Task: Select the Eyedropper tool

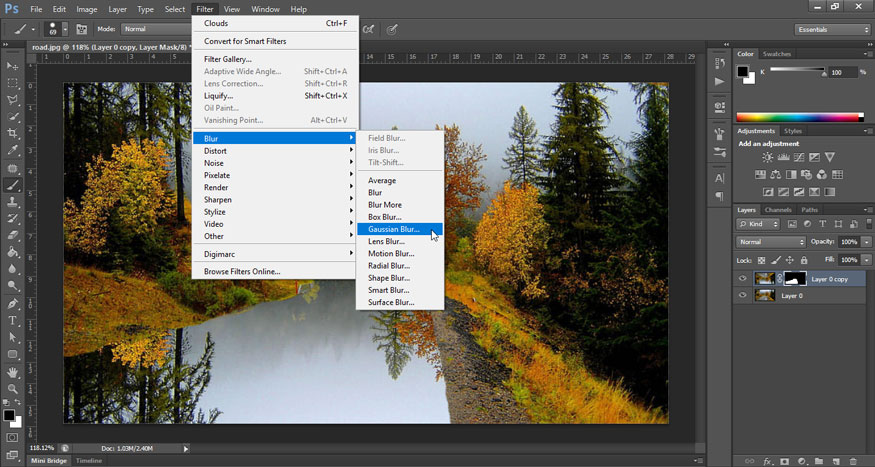Action: point(13,151)
